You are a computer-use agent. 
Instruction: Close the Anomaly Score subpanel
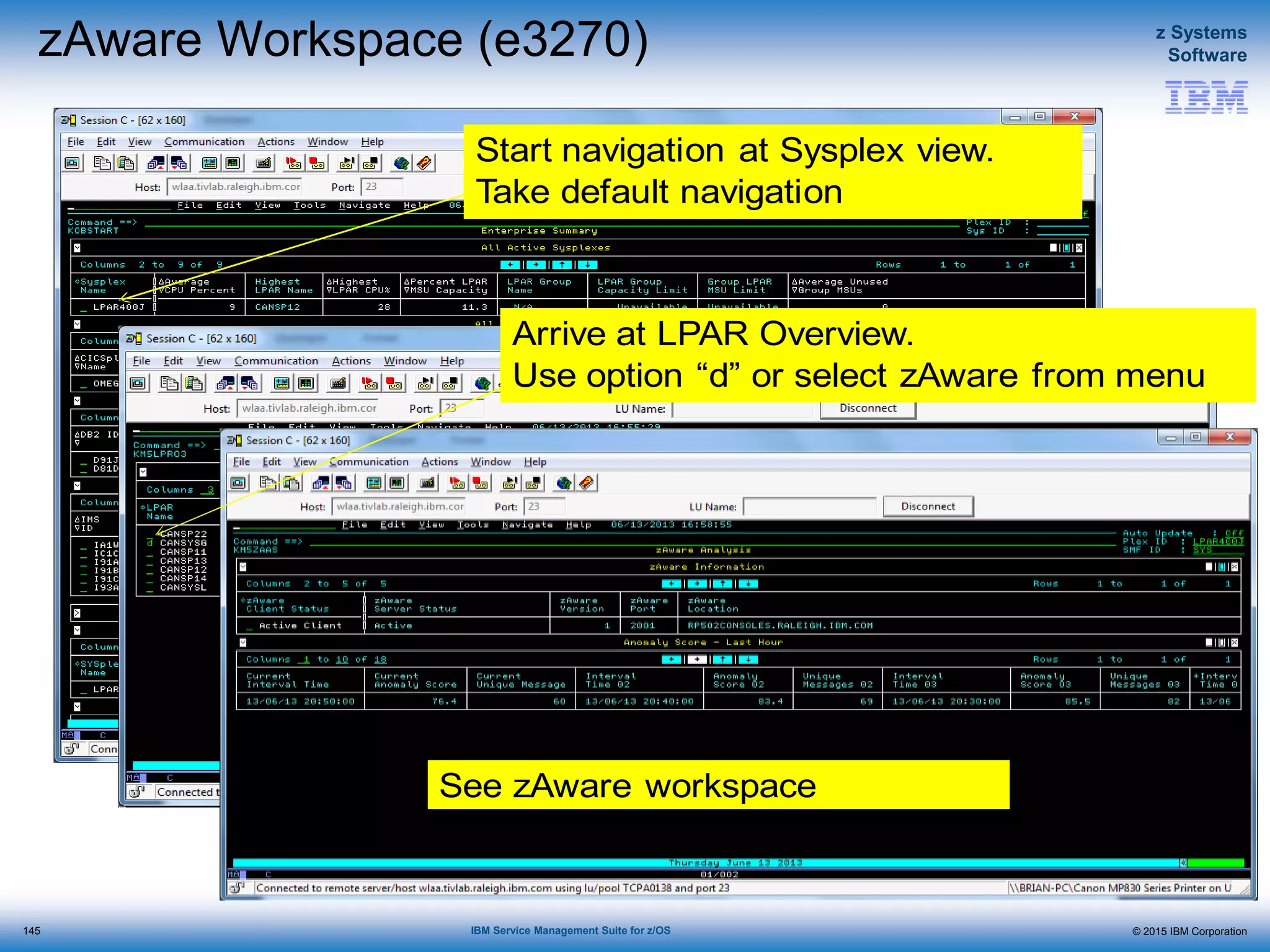coord(1235,643)
